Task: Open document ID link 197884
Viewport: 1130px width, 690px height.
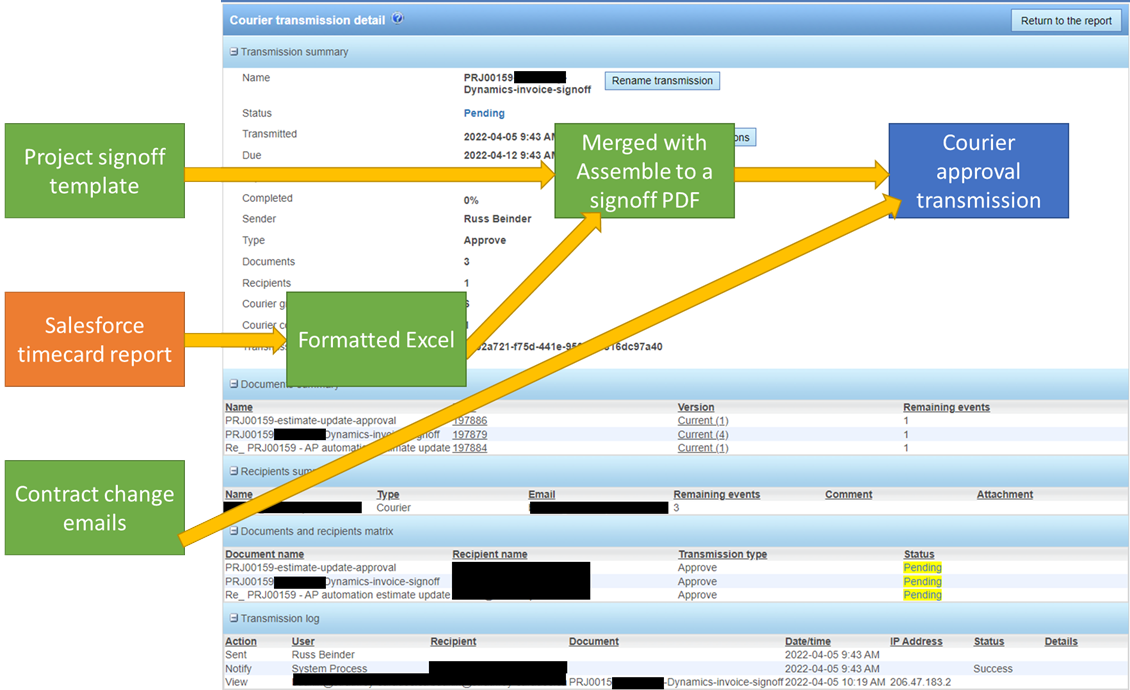Action: pos(469,449)
